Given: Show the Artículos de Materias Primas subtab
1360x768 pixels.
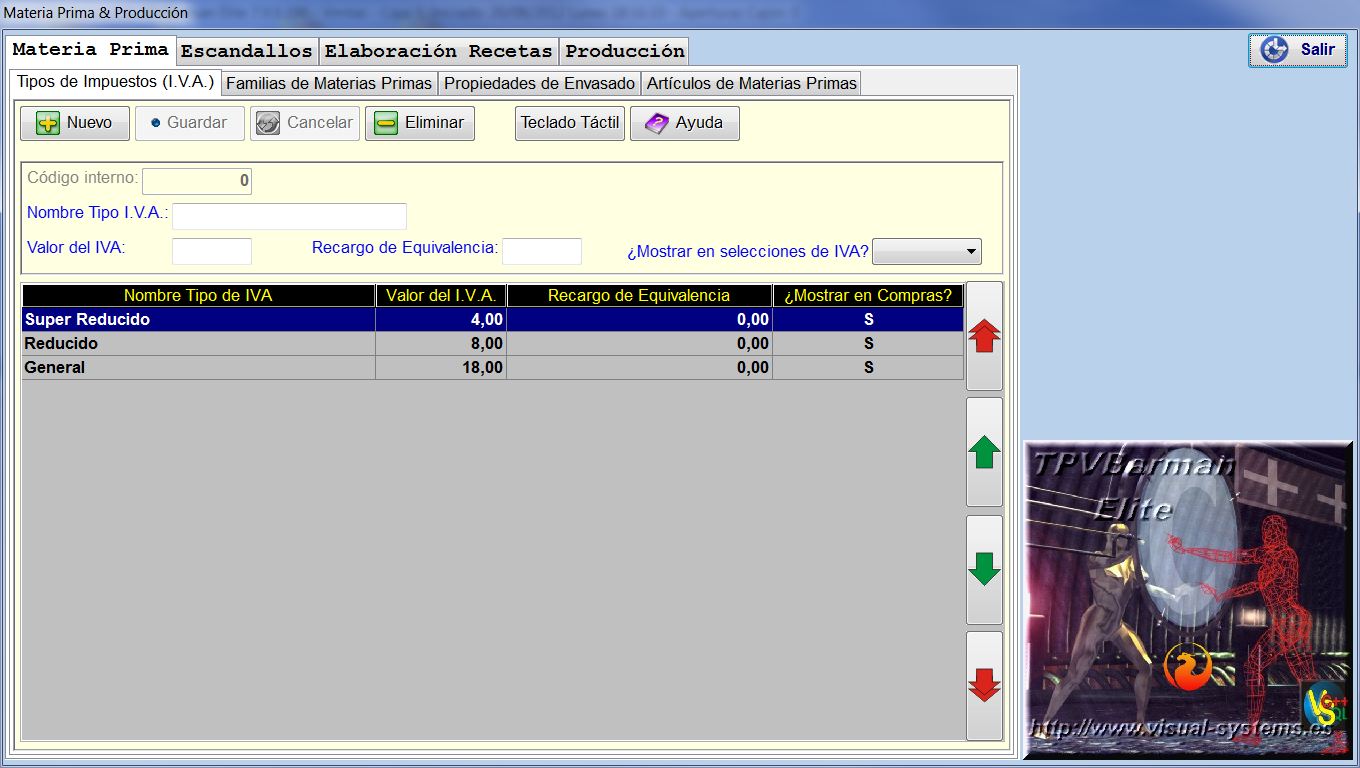Looking at the screenshot, I should click(x=751, y=83).
